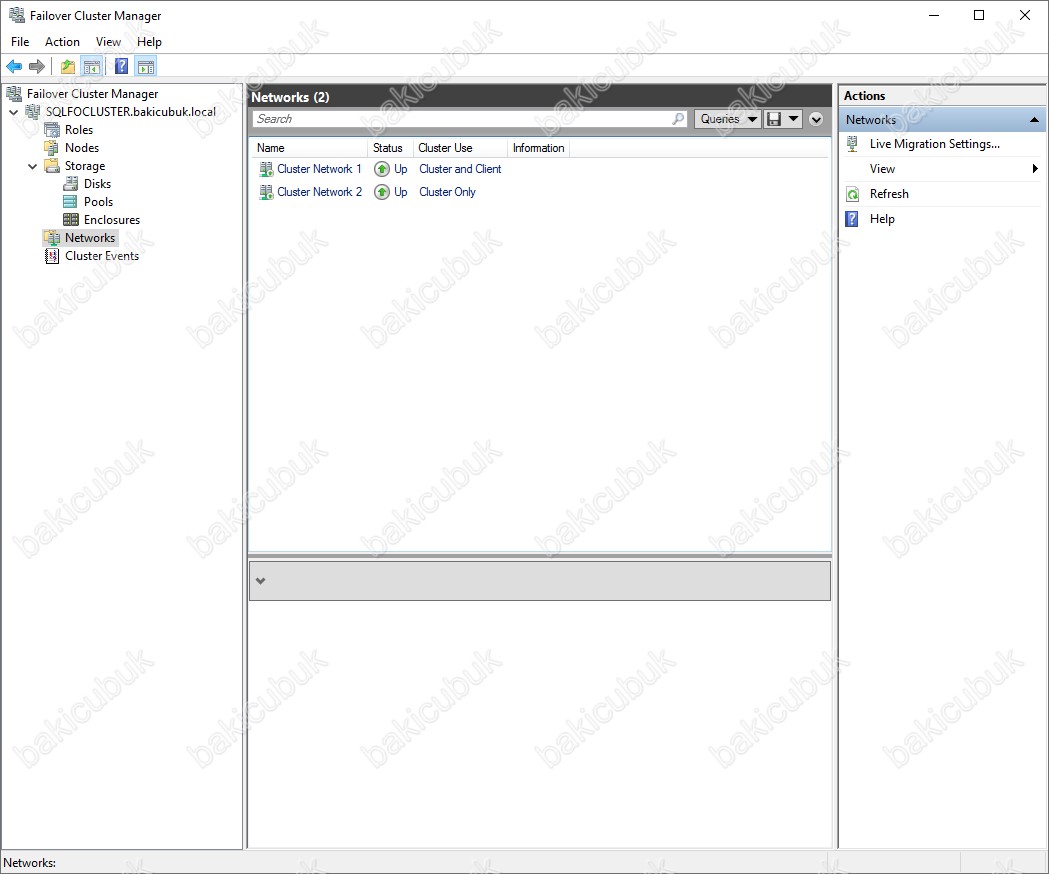Click the Help link in Actions pane
Image resolution: width=1049 pixels, height=874 pixels.
pos(882,219)
